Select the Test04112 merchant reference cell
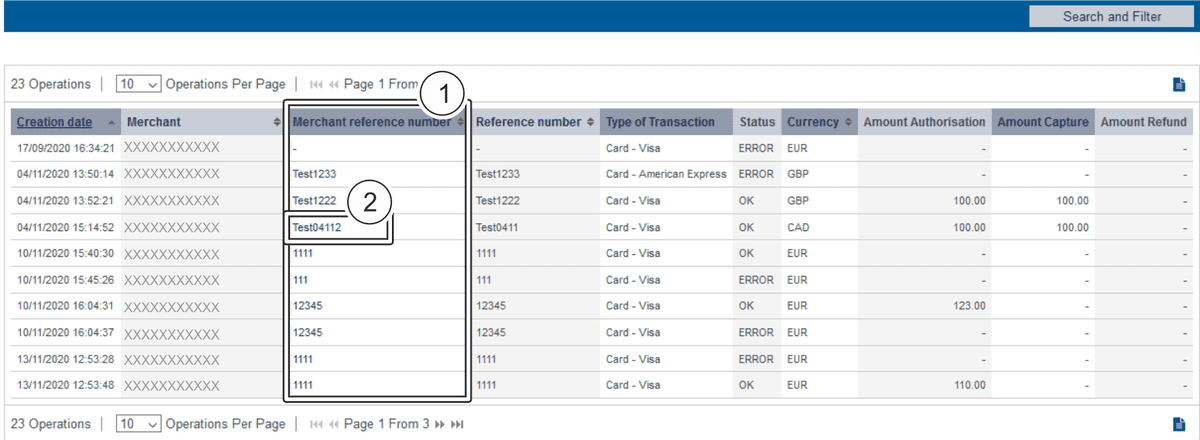Viewport: 1200px width, 440px height. pos(316,227)
